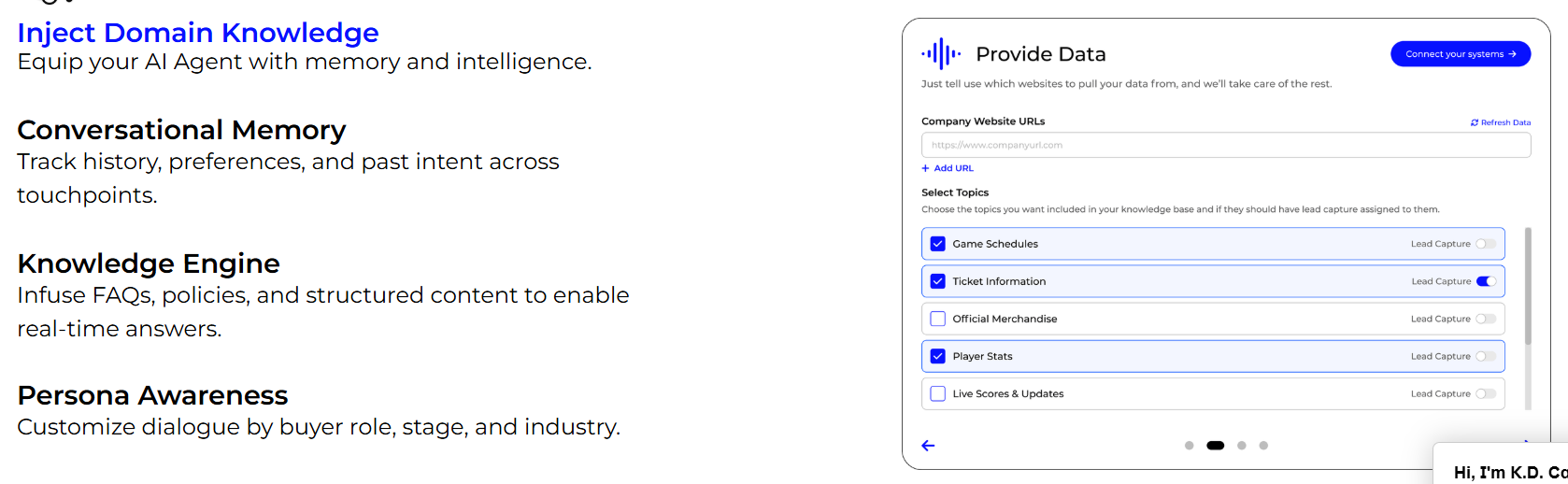This screenshot has width=1568, height=484.
Task: Click the back arrow icon
Action: click(x=928, y=446)
